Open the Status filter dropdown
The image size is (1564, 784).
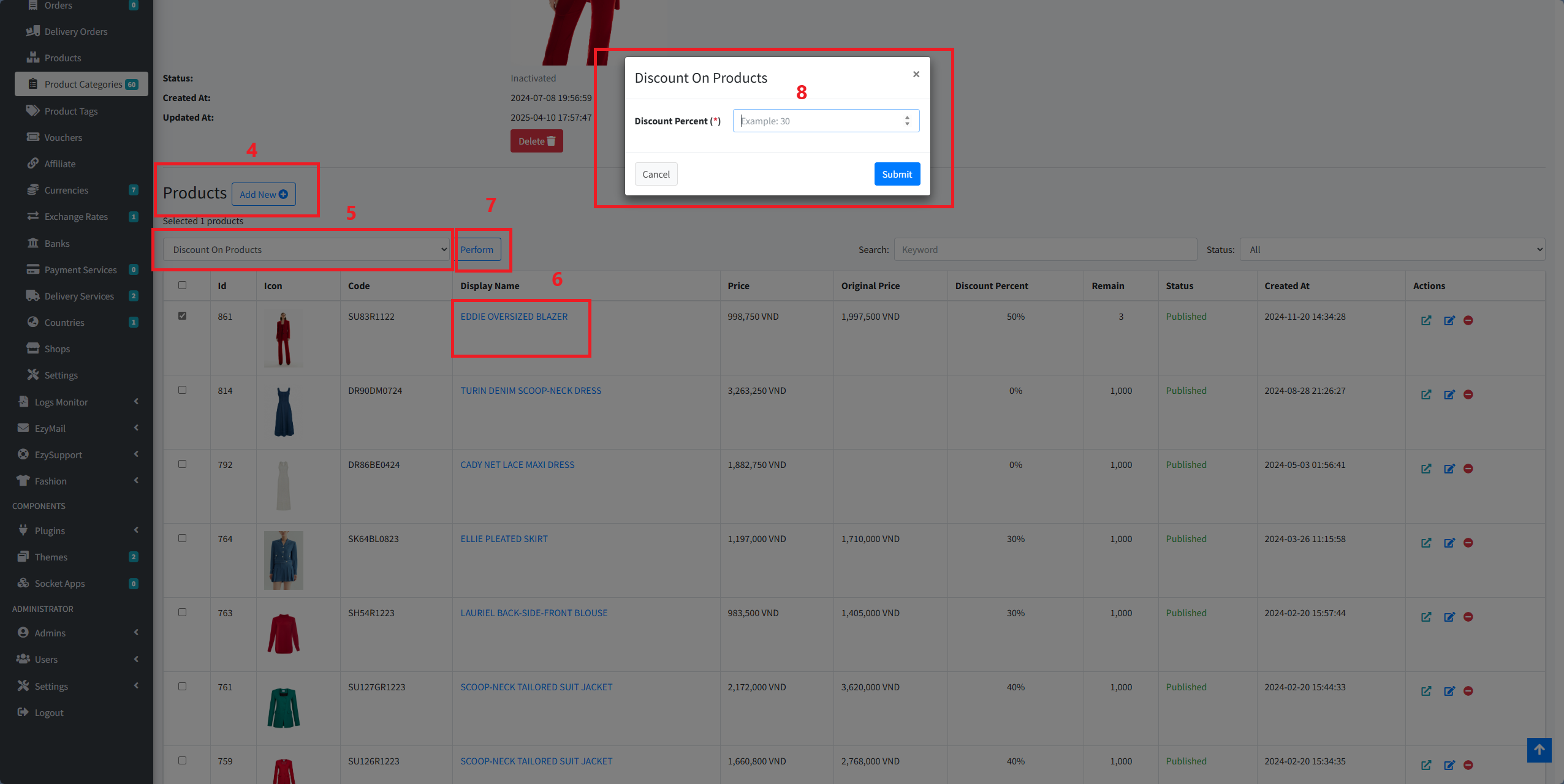(x=1392, y=249)
